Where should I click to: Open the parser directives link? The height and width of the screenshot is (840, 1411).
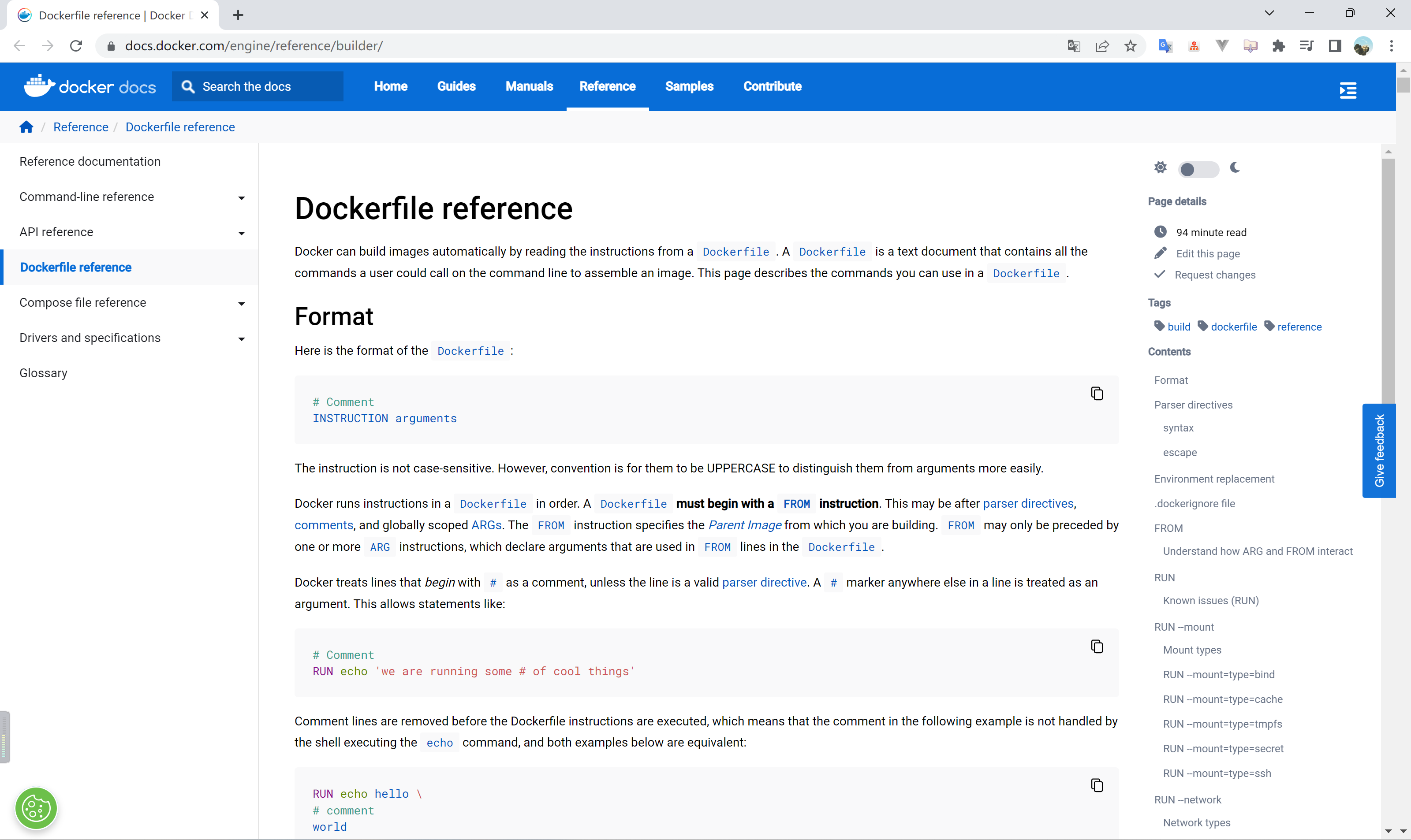[1028, 503]
